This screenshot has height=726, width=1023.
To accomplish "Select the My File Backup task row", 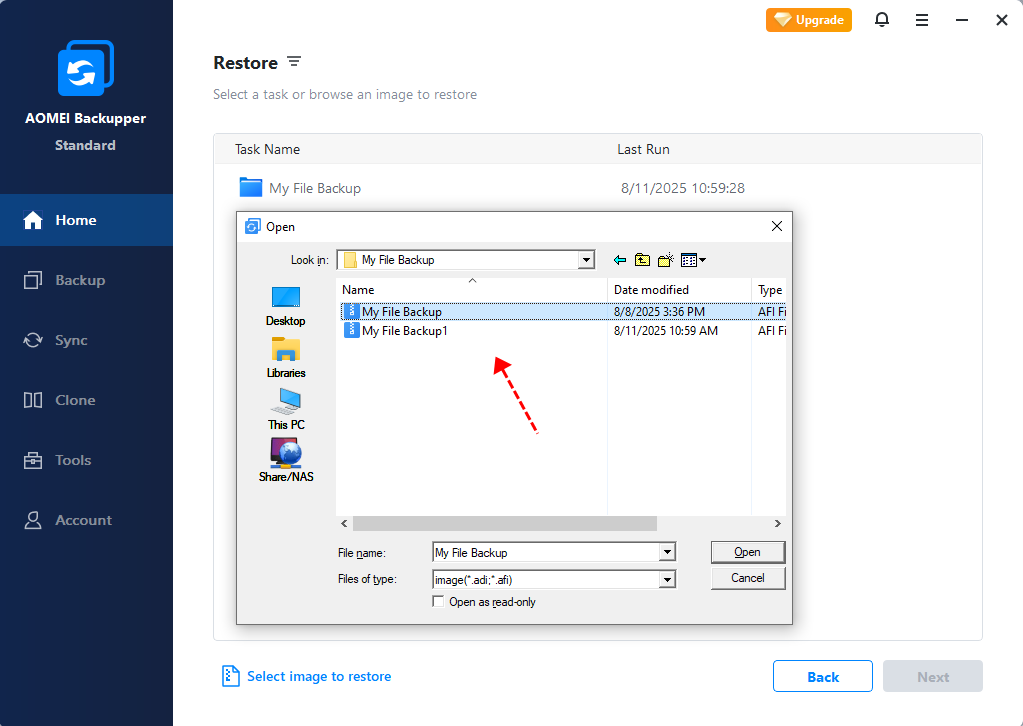I will click(597, 188).
